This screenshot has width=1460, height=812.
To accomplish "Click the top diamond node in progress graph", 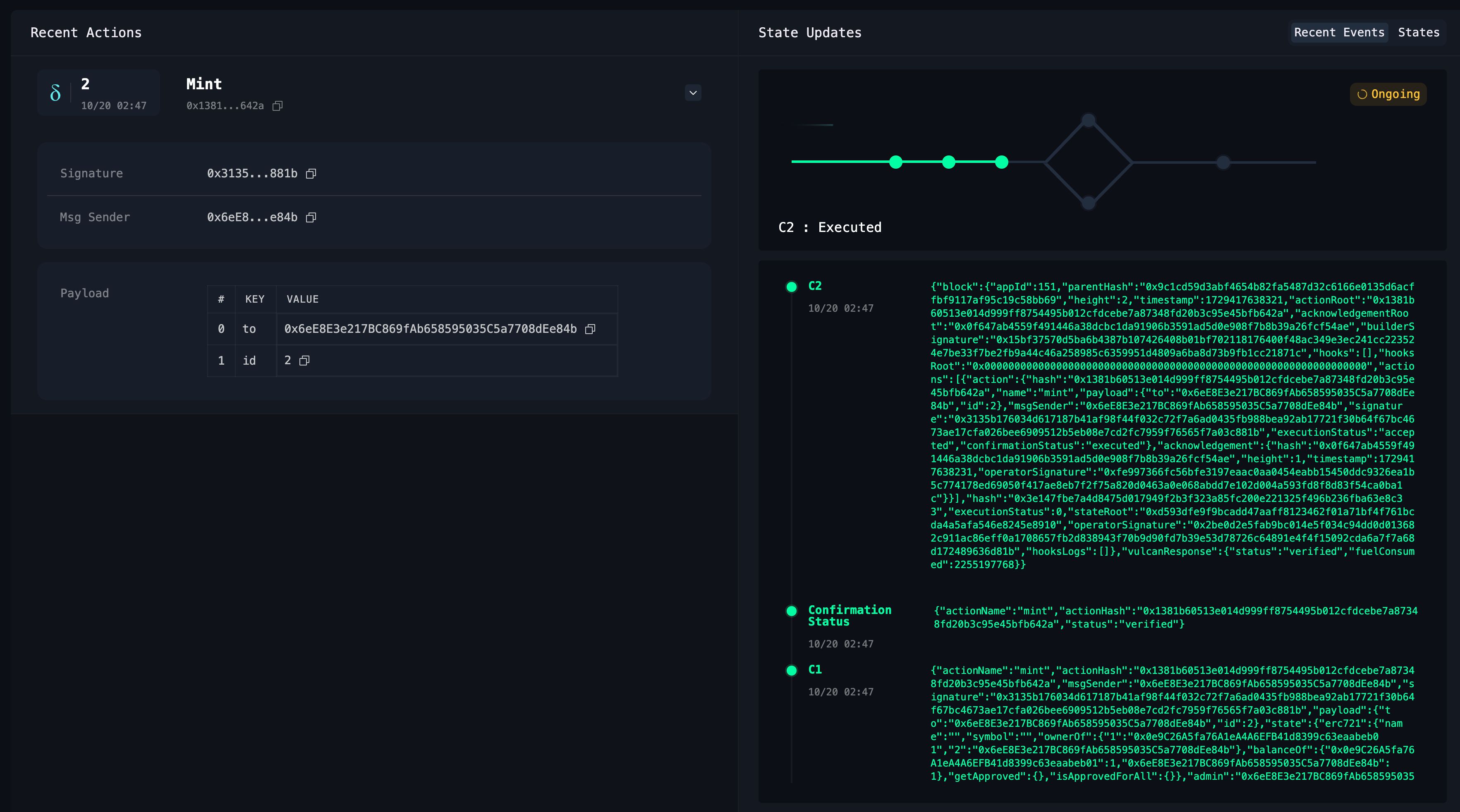I will [1088, 120].
